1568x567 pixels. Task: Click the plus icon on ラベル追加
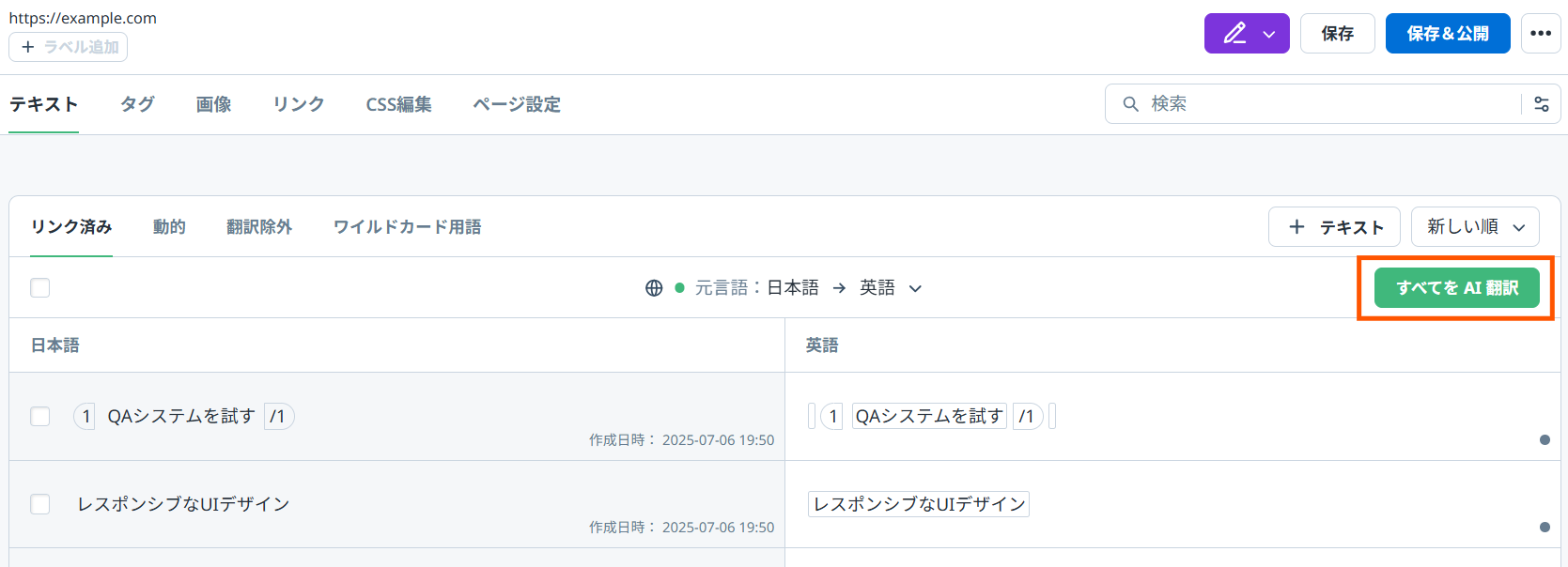click(28, 47)
